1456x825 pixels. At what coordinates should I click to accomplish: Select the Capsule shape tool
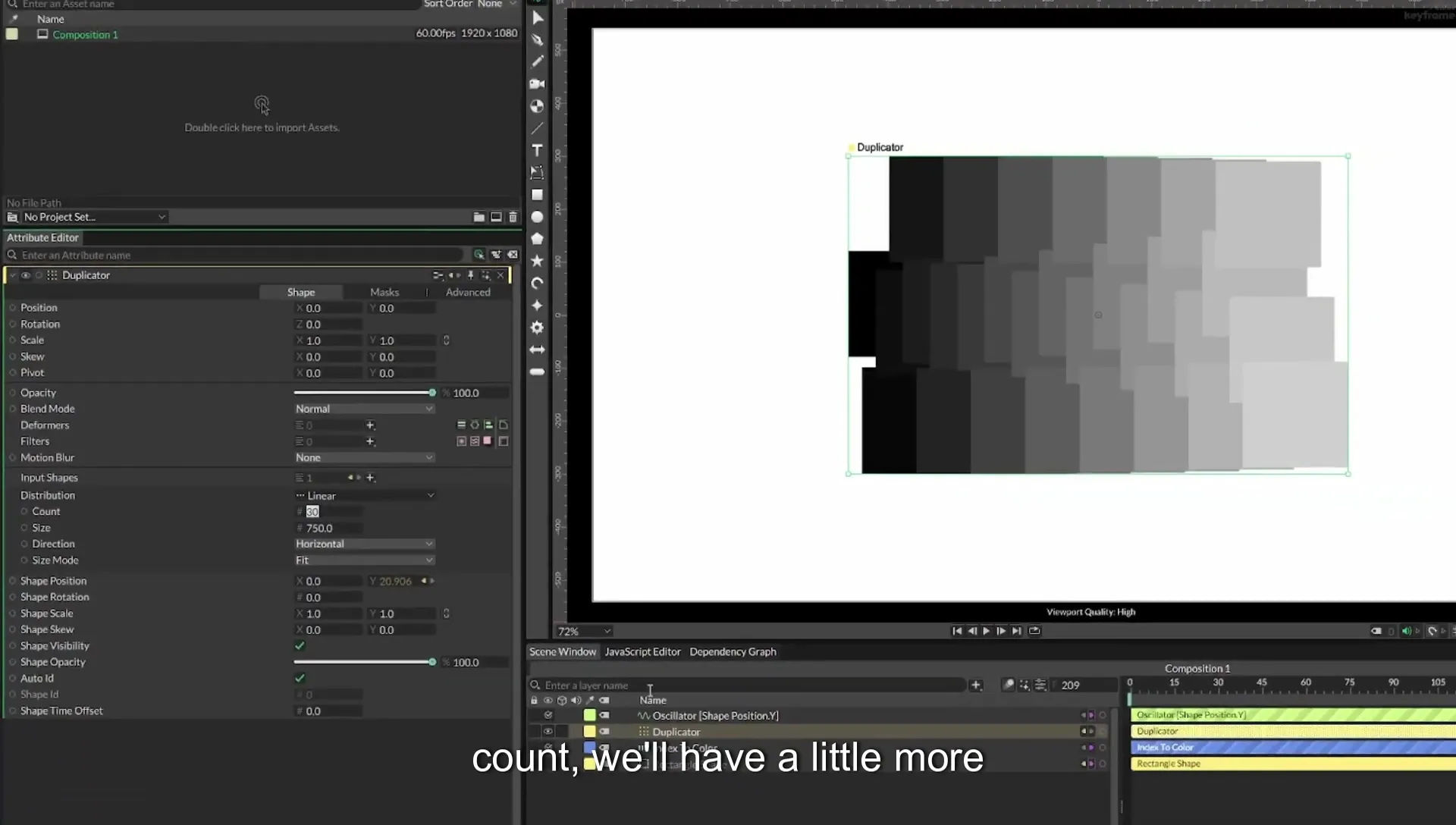(538, 372)
